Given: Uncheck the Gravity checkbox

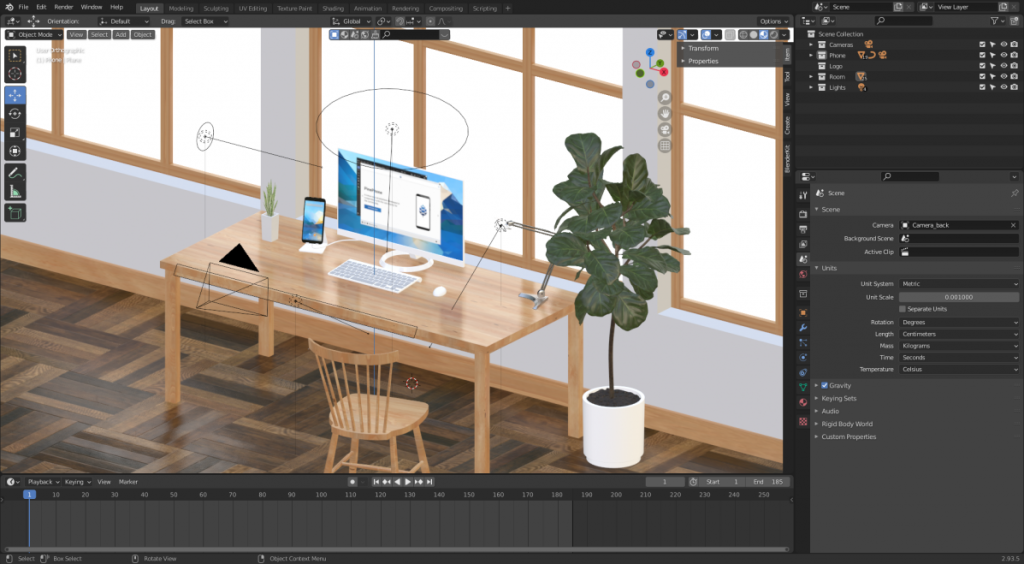Looking at the screenshot, I should 824,385.
